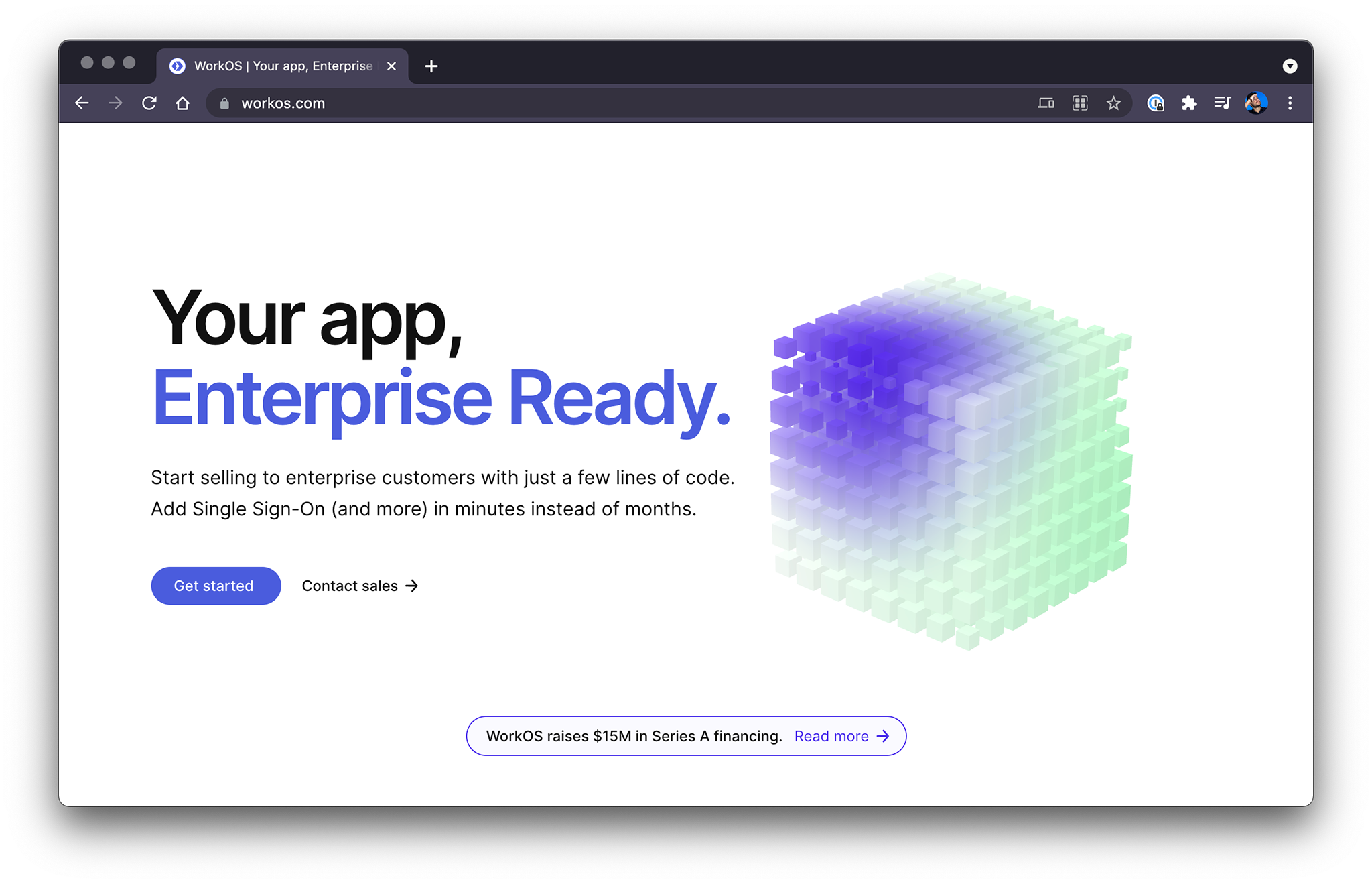This screenshot has height=884, width=1372.
Task: Reload the WorkOS page
Action: click(x=149, y=103)
